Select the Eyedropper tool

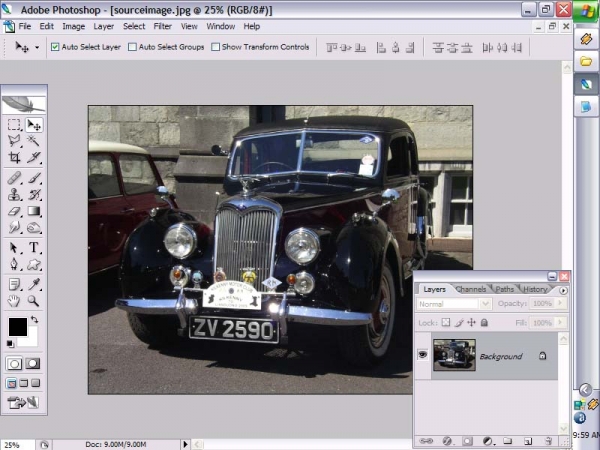point(34,284)
